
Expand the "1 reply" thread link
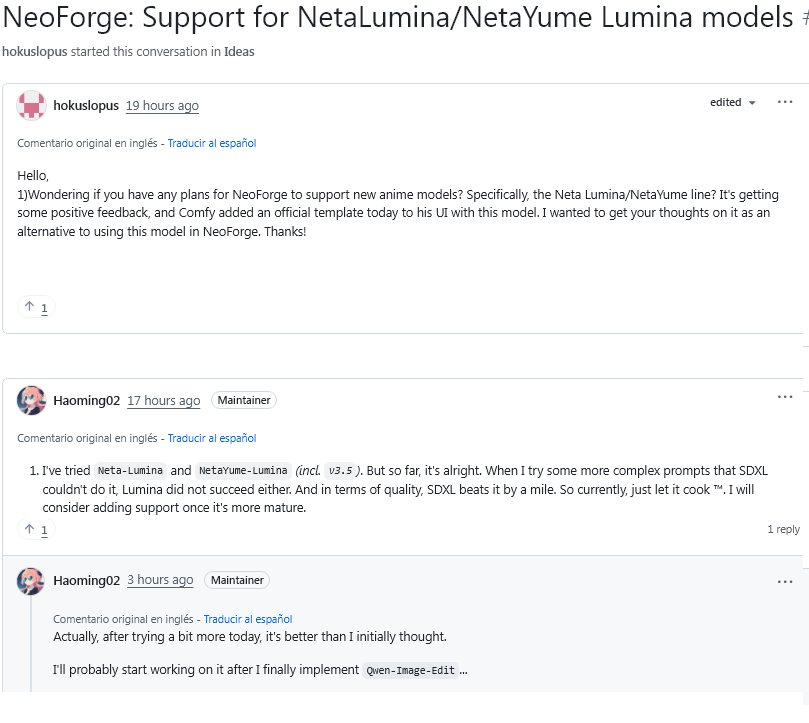pos(783,529)
